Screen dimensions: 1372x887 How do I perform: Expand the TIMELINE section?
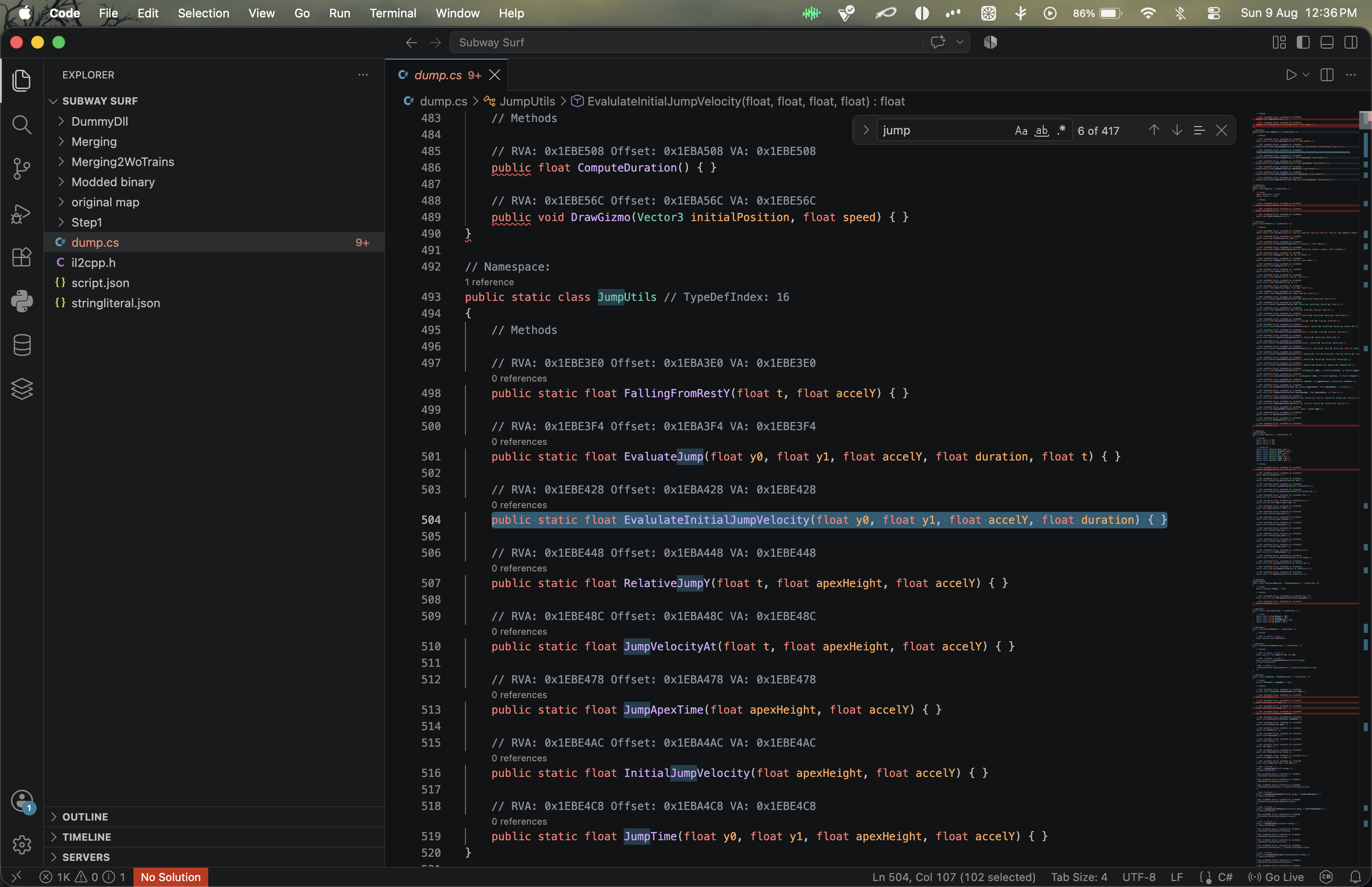point(214,837)
